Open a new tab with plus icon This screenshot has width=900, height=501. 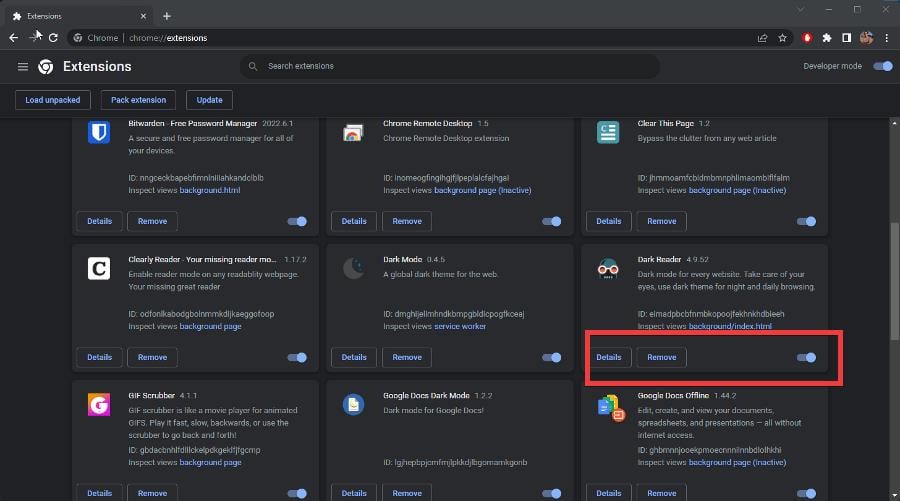click(x=166, y=16)
